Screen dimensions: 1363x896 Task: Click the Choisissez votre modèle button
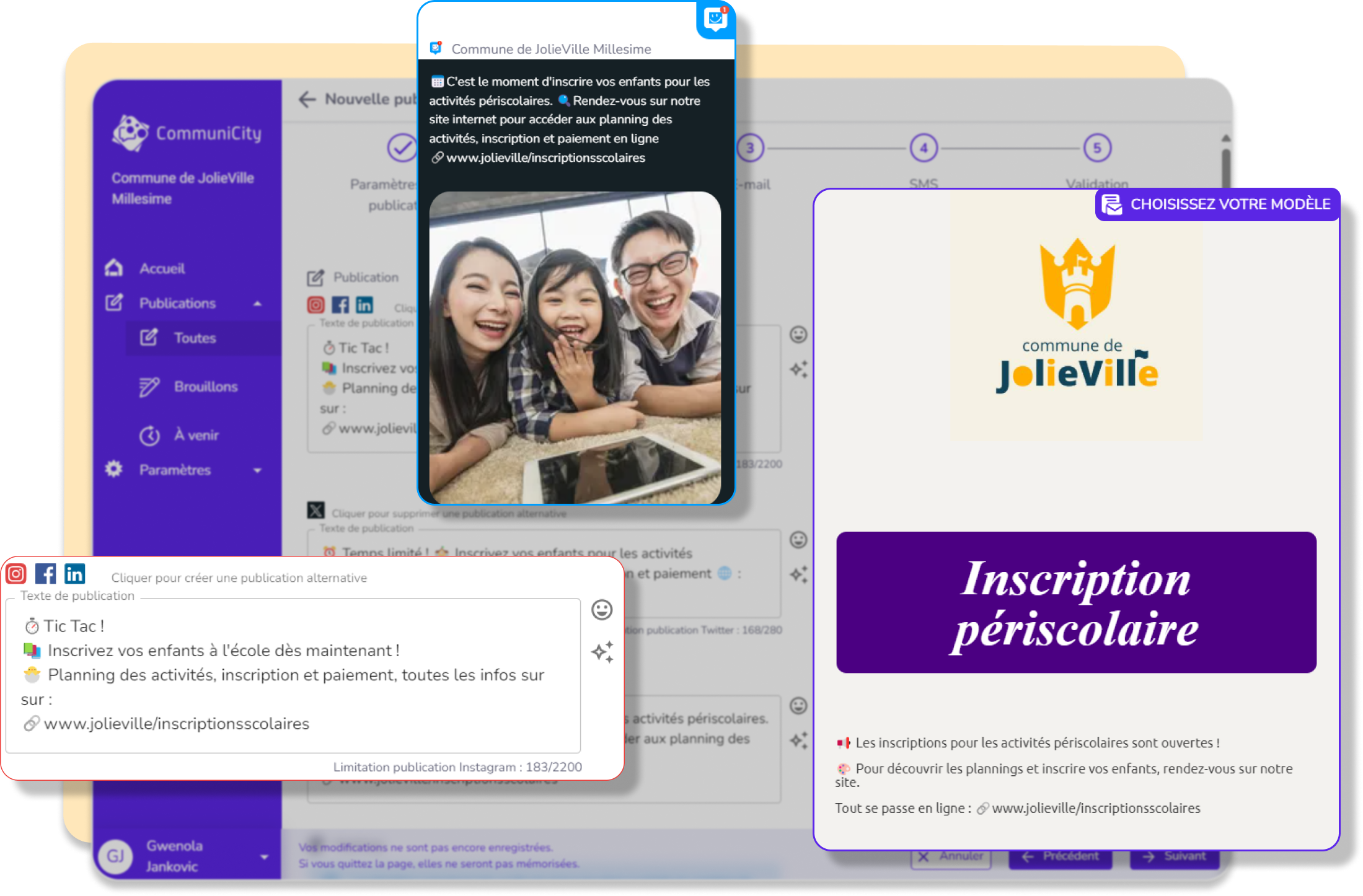1217,204
